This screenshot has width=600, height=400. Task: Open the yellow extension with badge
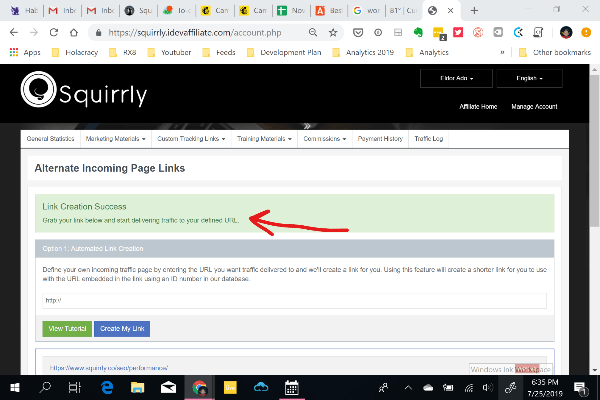click(439, 33)
